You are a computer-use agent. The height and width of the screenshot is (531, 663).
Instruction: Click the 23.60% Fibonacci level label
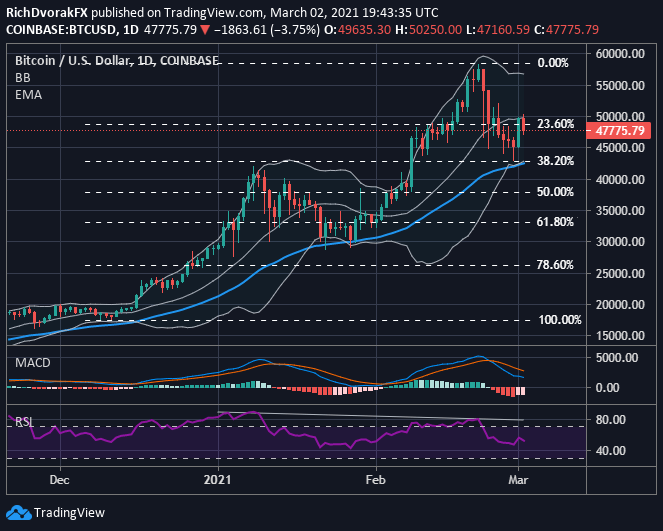pyautogui.click(x=556, y=124)
